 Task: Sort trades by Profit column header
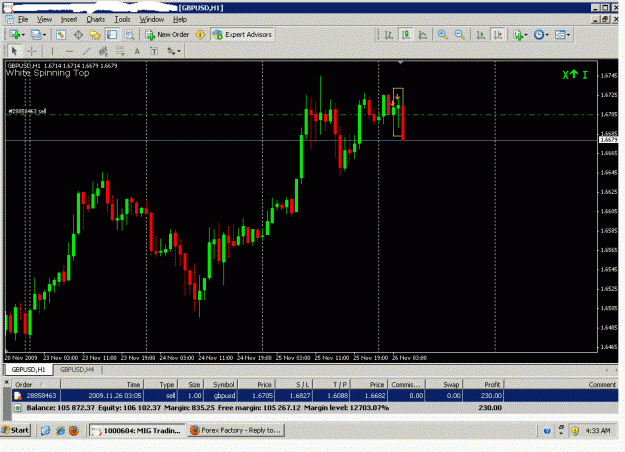tap(483, 385)
